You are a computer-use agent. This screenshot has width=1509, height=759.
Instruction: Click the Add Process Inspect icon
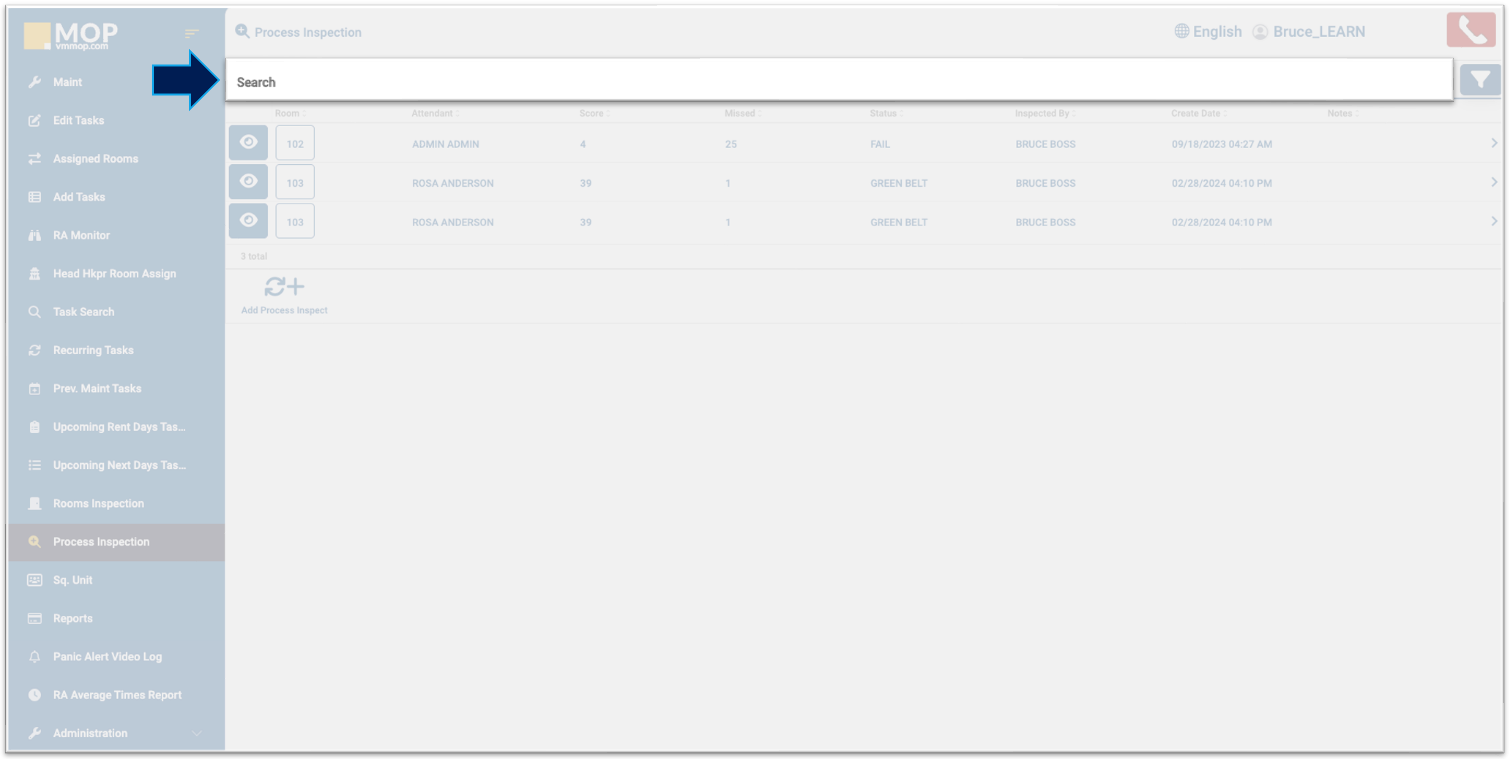[x=284, y=288]
